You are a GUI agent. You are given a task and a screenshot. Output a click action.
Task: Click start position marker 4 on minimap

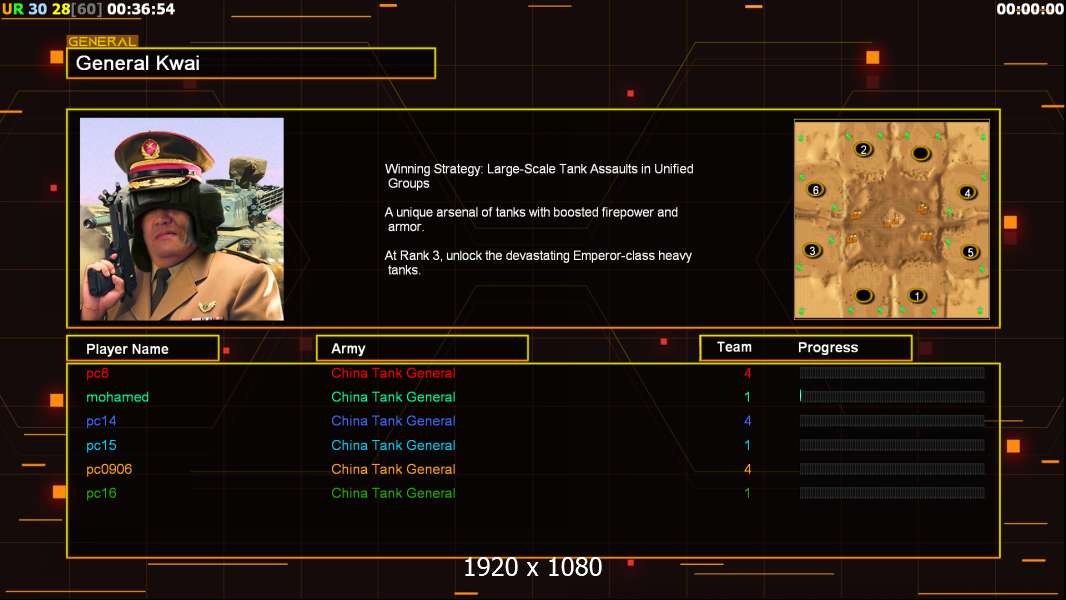(967, 193)
